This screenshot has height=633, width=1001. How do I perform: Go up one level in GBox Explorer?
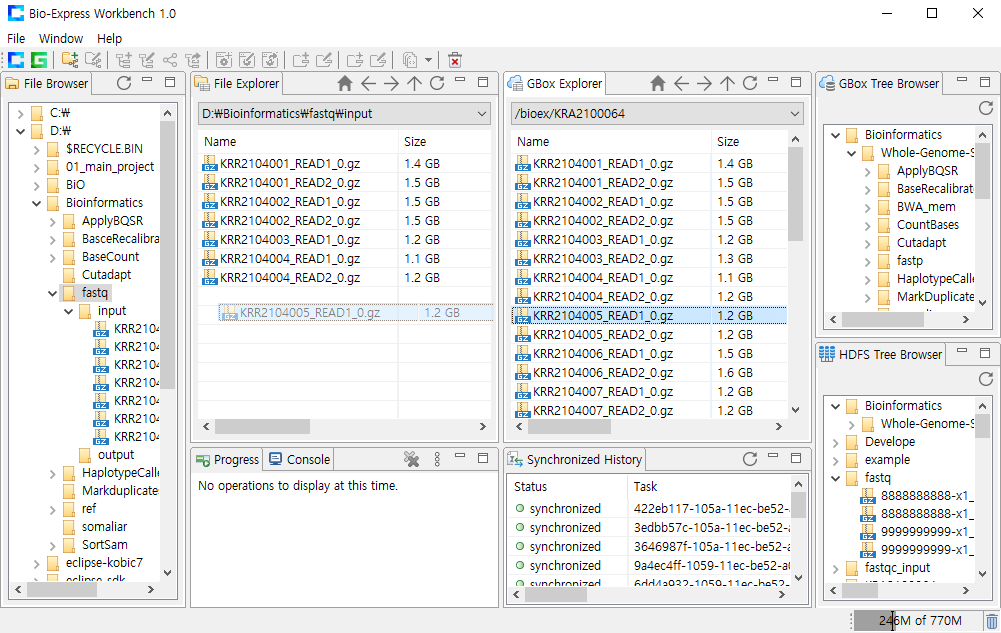pos(727,83)
